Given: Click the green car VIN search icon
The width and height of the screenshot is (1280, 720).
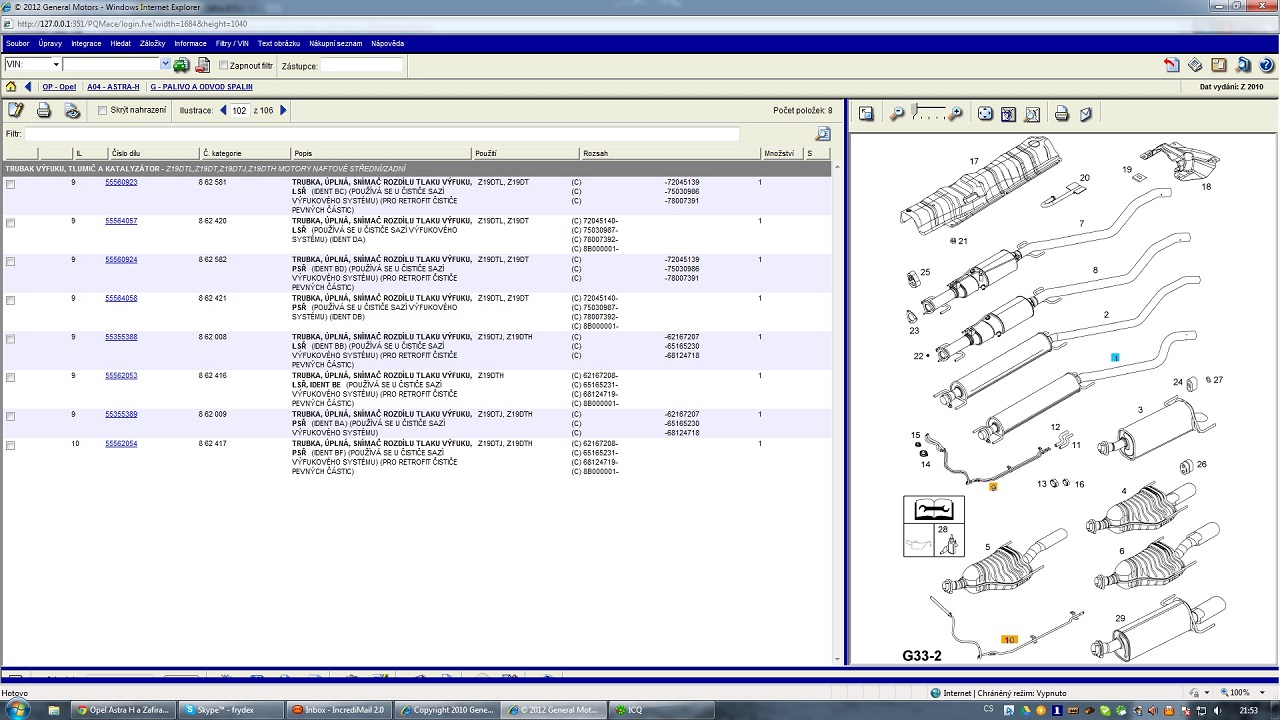Looking at the screenshot, I should 181,65.
